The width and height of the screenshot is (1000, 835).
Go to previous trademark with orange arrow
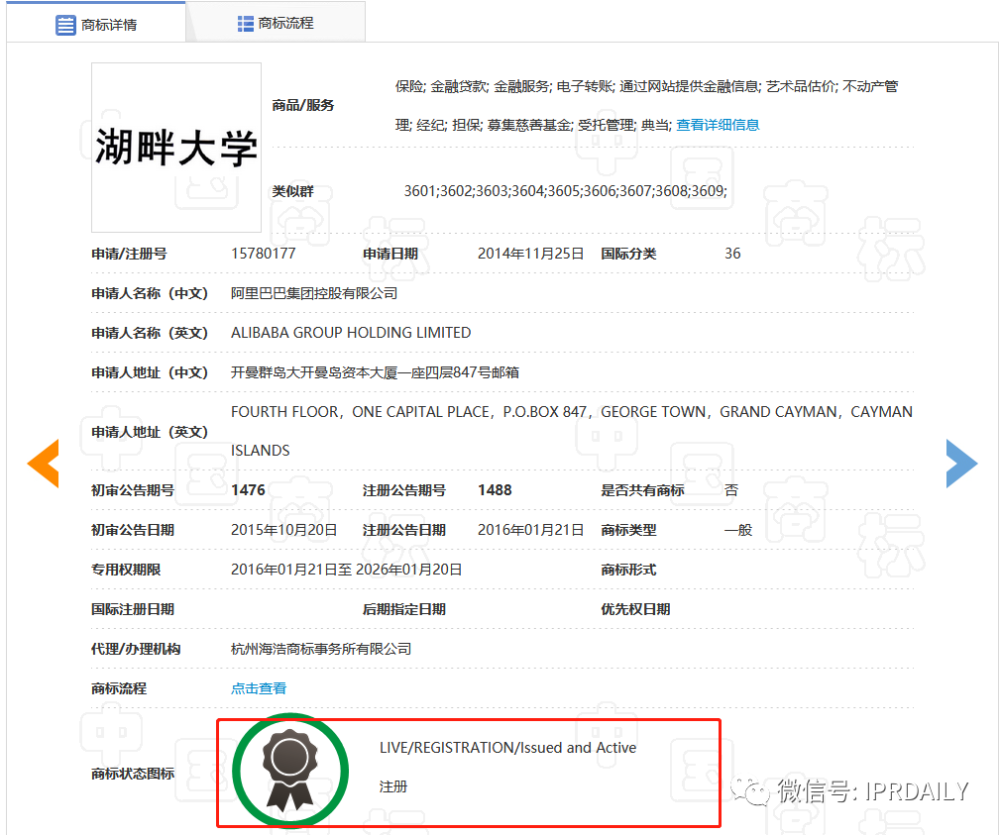pyautogui.click(x=43, y=464)
